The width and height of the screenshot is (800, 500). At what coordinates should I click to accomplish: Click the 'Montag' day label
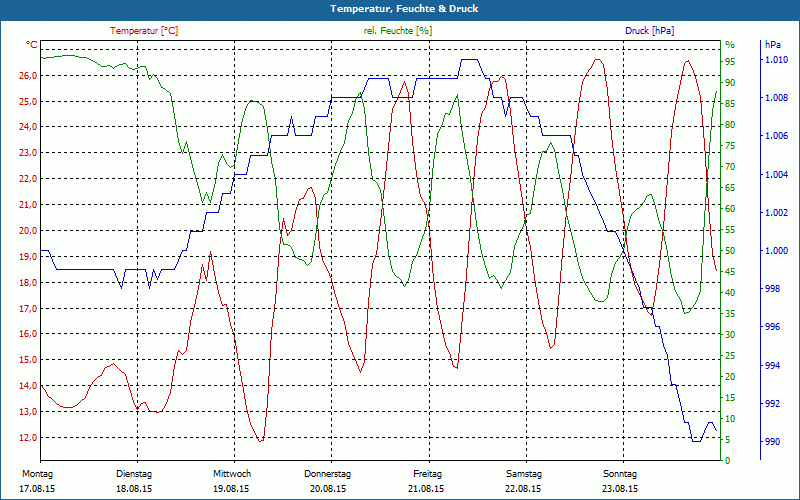point(37,474)
